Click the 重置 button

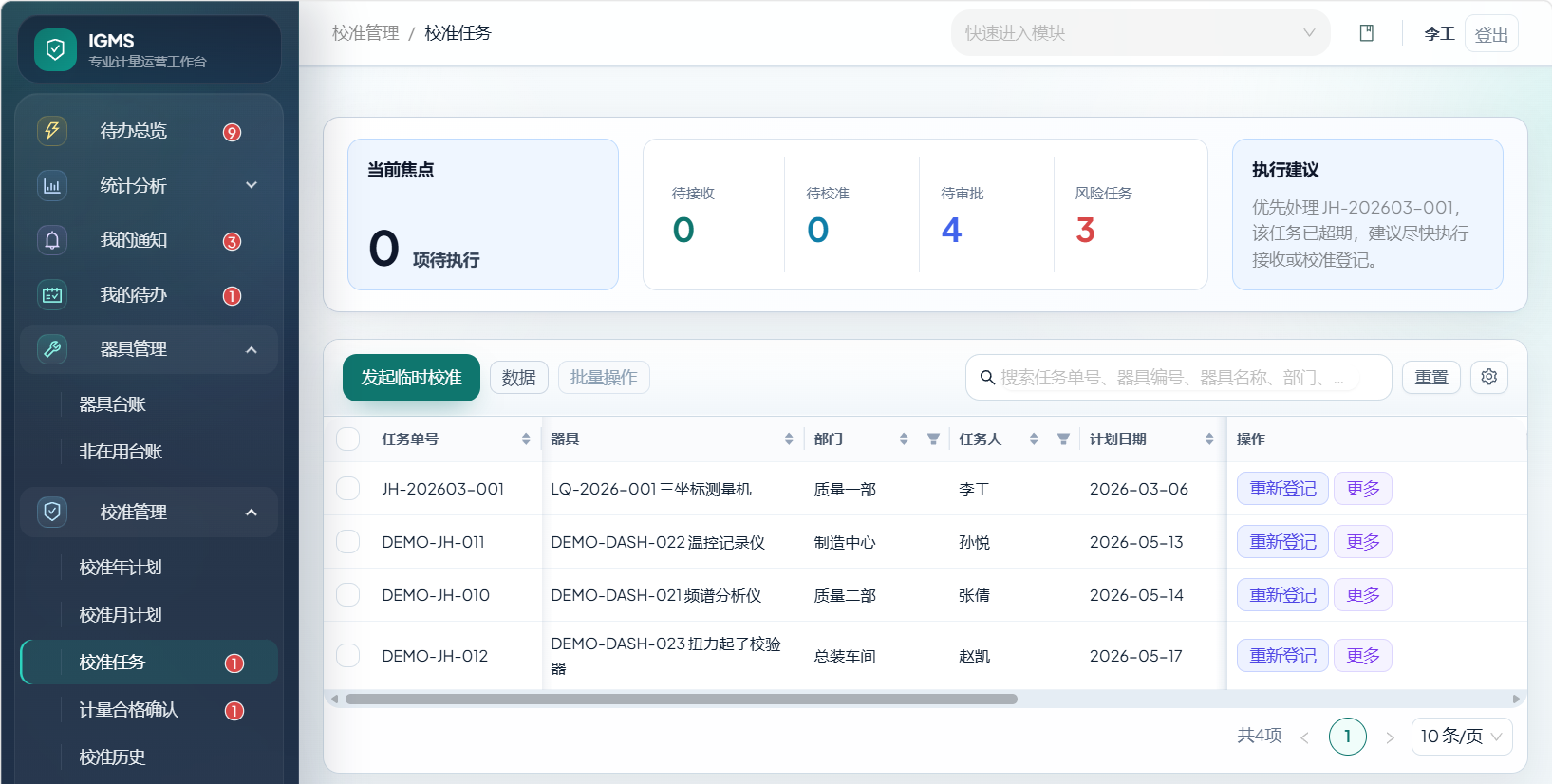(1431, 378)
